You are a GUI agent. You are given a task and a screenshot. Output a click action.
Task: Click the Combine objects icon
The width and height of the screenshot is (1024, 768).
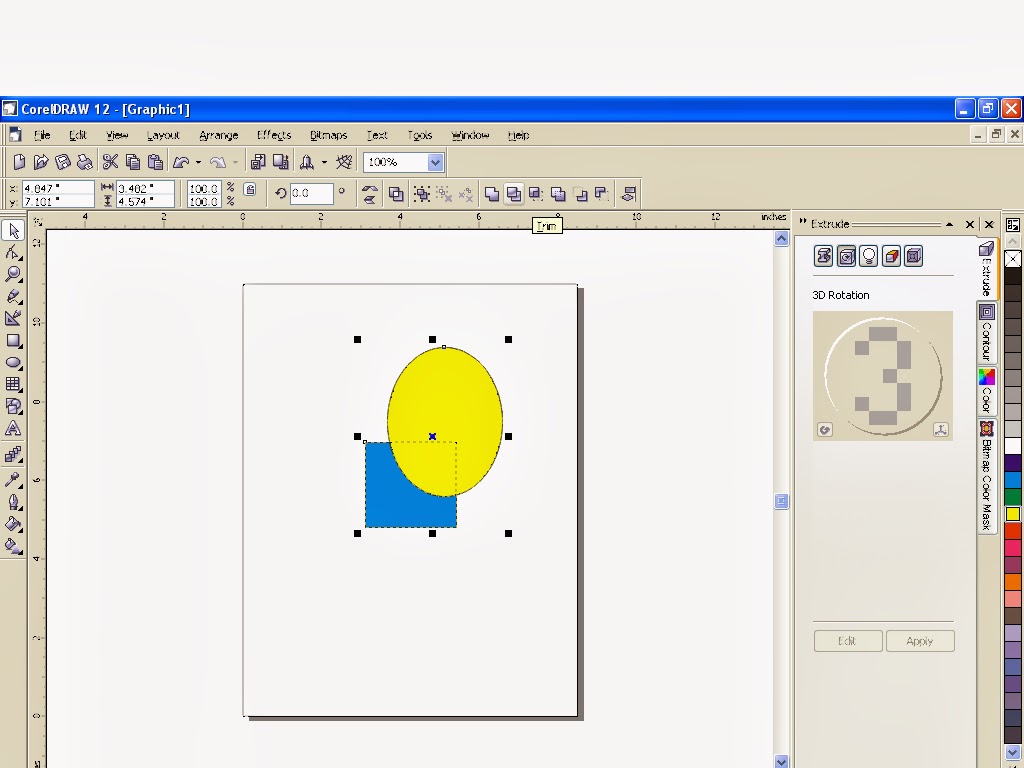[396, 194]
